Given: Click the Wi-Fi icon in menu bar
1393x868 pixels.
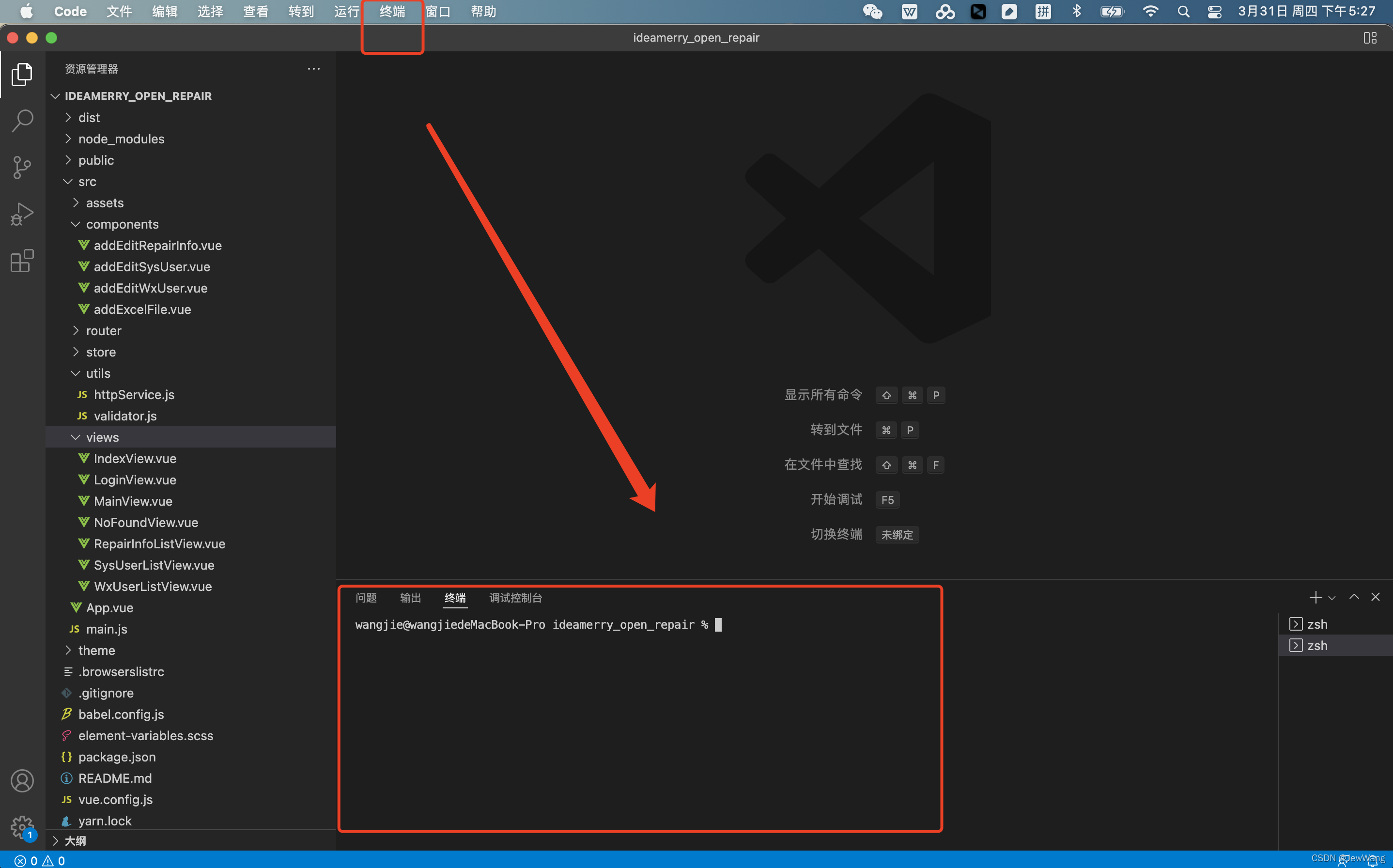Looking at the screenshot, I should pyautogui.click(x=1150, y=12).
